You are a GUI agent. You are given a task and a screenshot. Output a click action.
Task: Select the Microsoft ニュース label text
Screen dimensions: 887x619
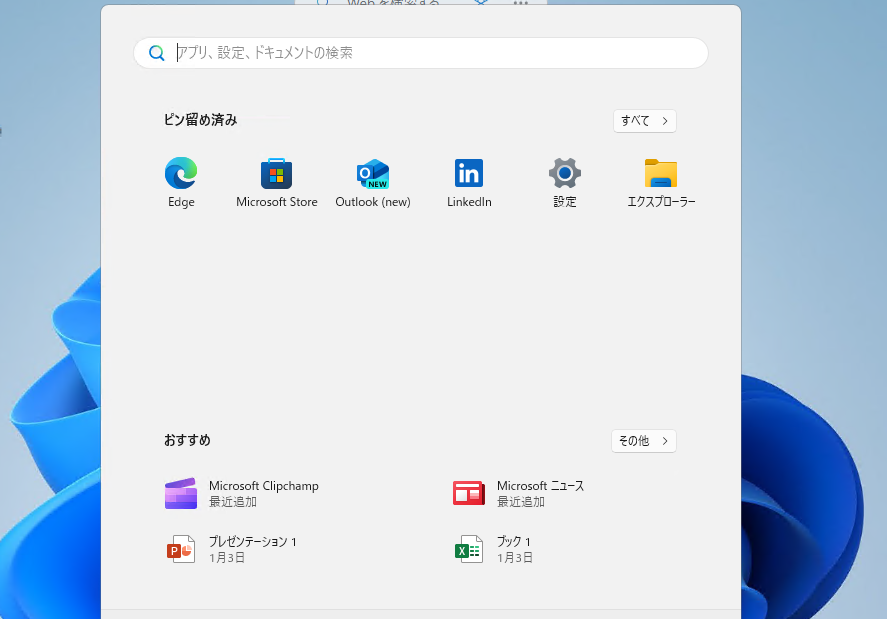click(x=540, y=486)
